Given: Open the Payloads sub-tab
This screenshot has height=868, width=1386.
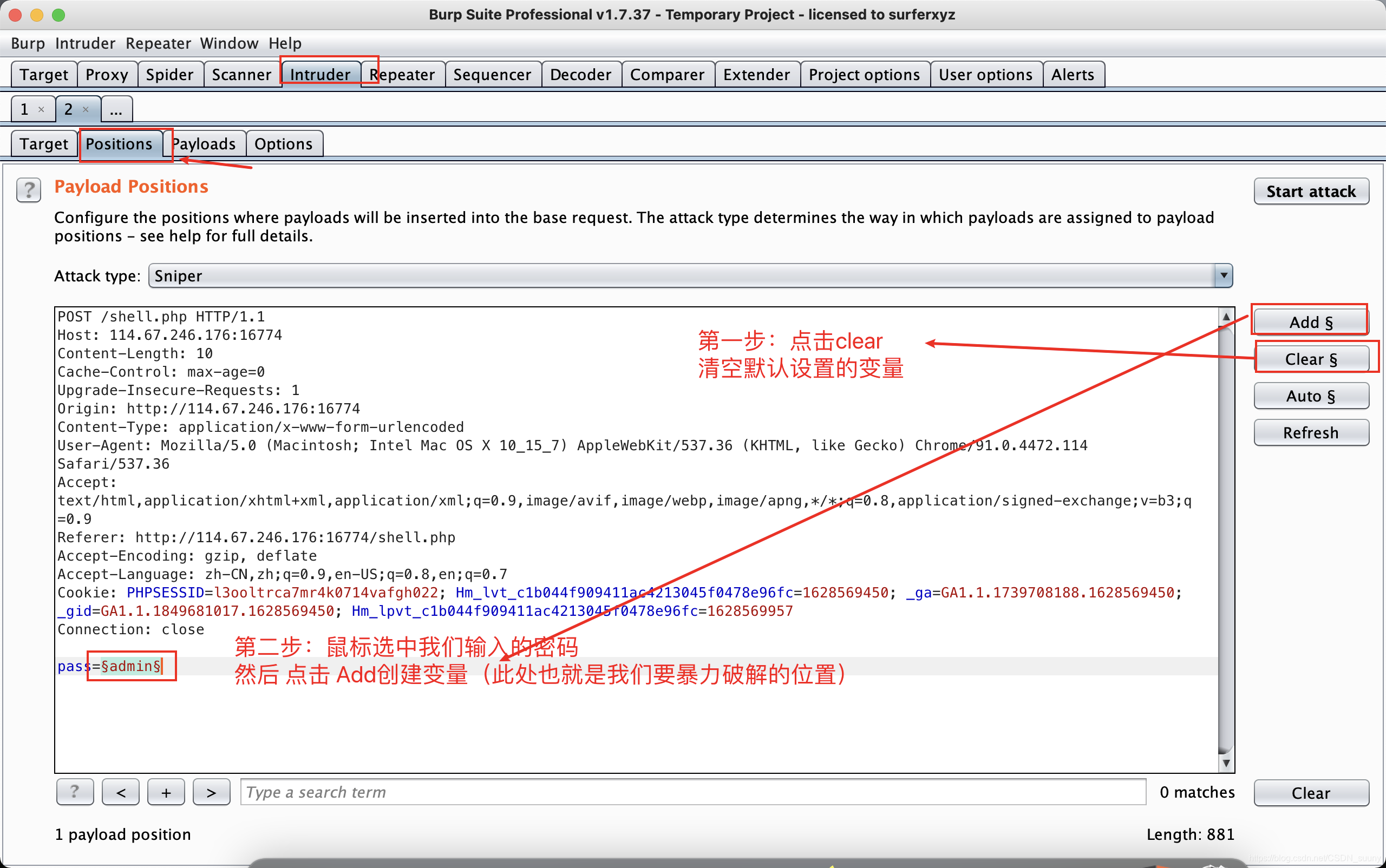Looking at the screenshot, I should [204, 143].
